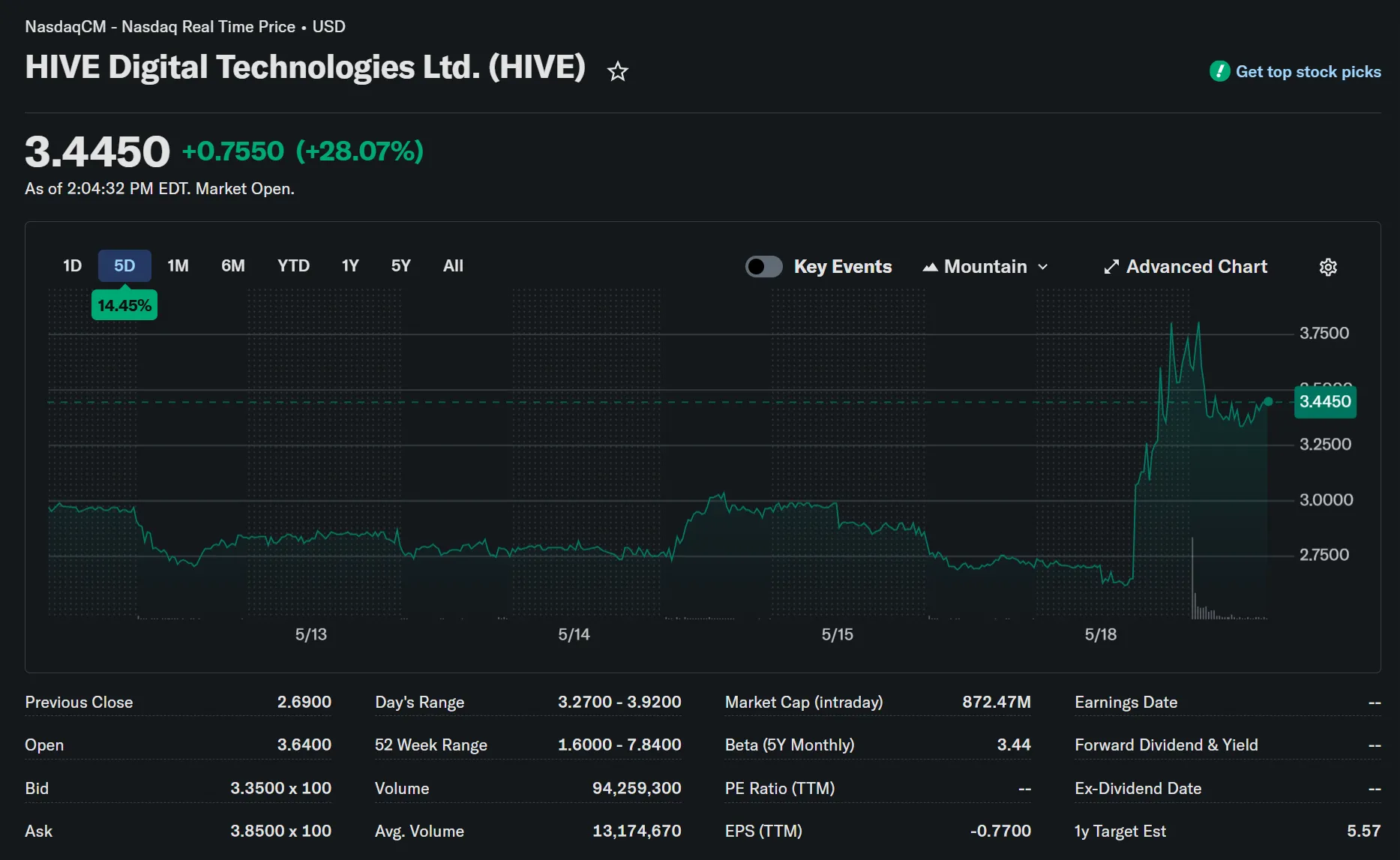1400x860 pixels.
Task: Select the All time range
Action: pyautogui.click(x=453, y=265)
